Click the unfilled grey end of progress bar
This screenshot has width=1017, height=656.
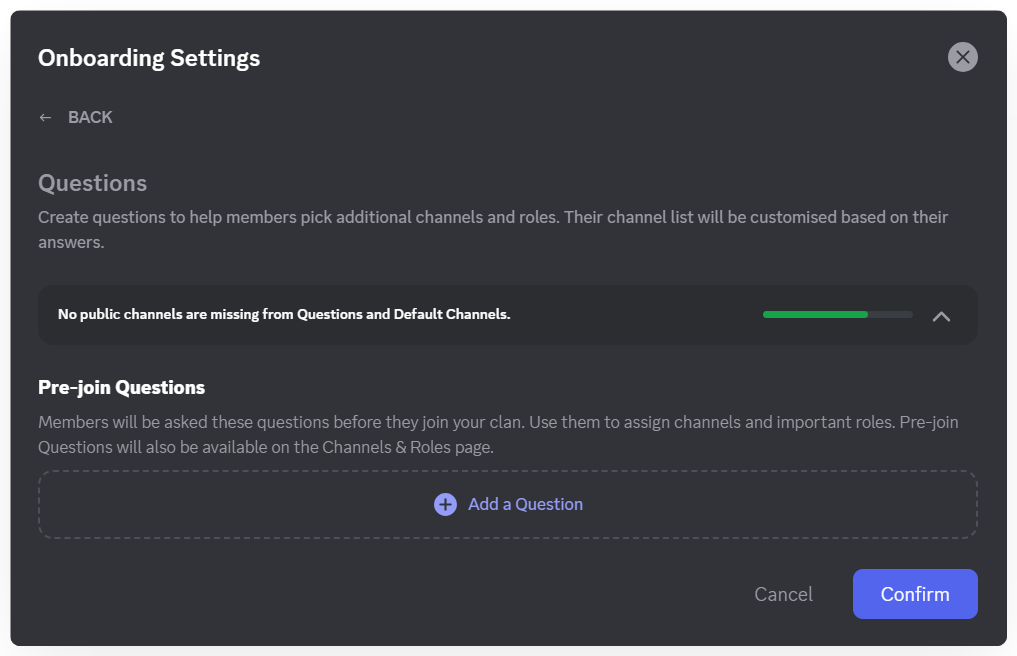pos(891,314)
